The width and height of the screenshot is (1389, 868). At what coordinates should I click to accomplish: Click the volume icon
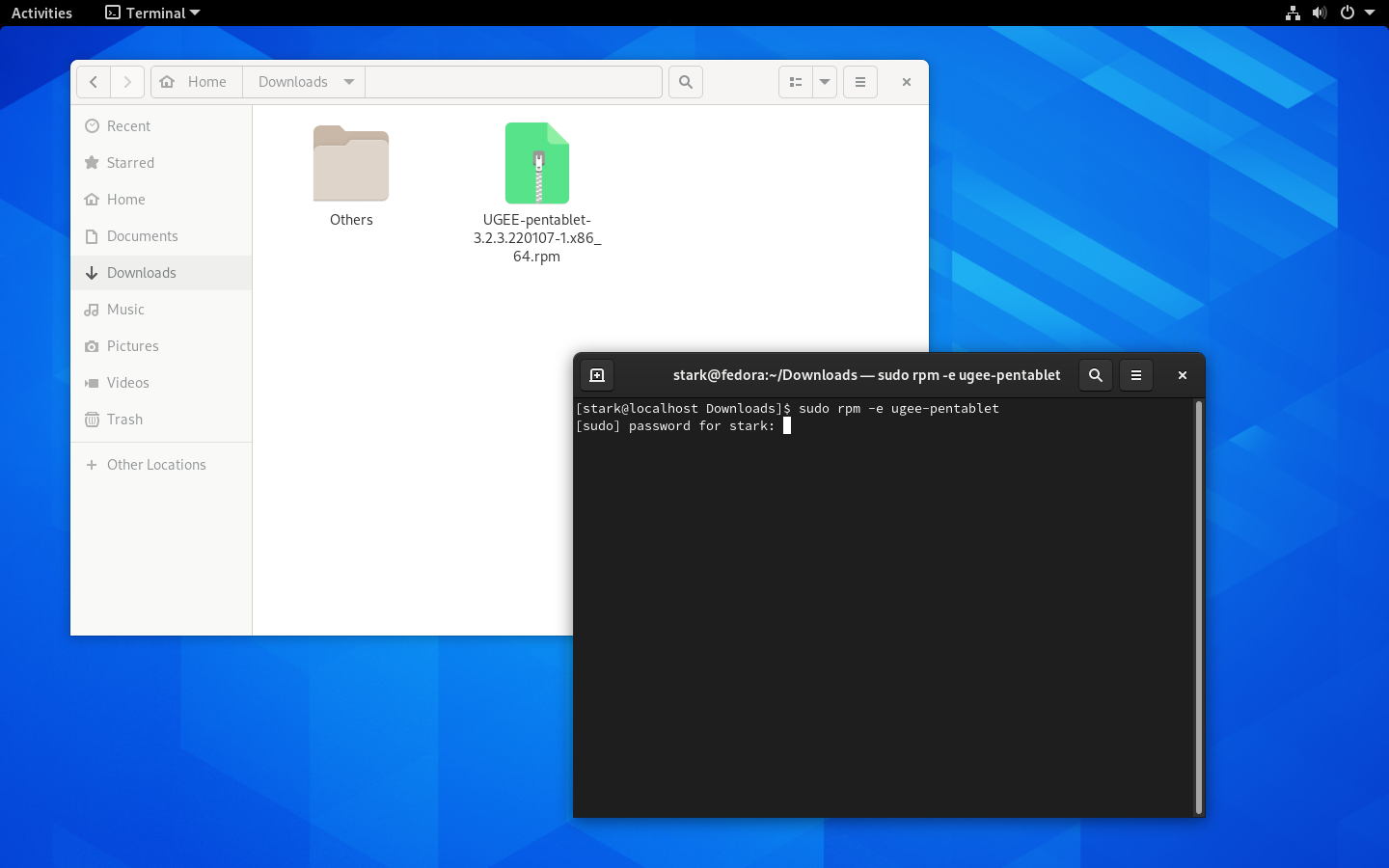pyautogui.click(x=1320, y=13)
